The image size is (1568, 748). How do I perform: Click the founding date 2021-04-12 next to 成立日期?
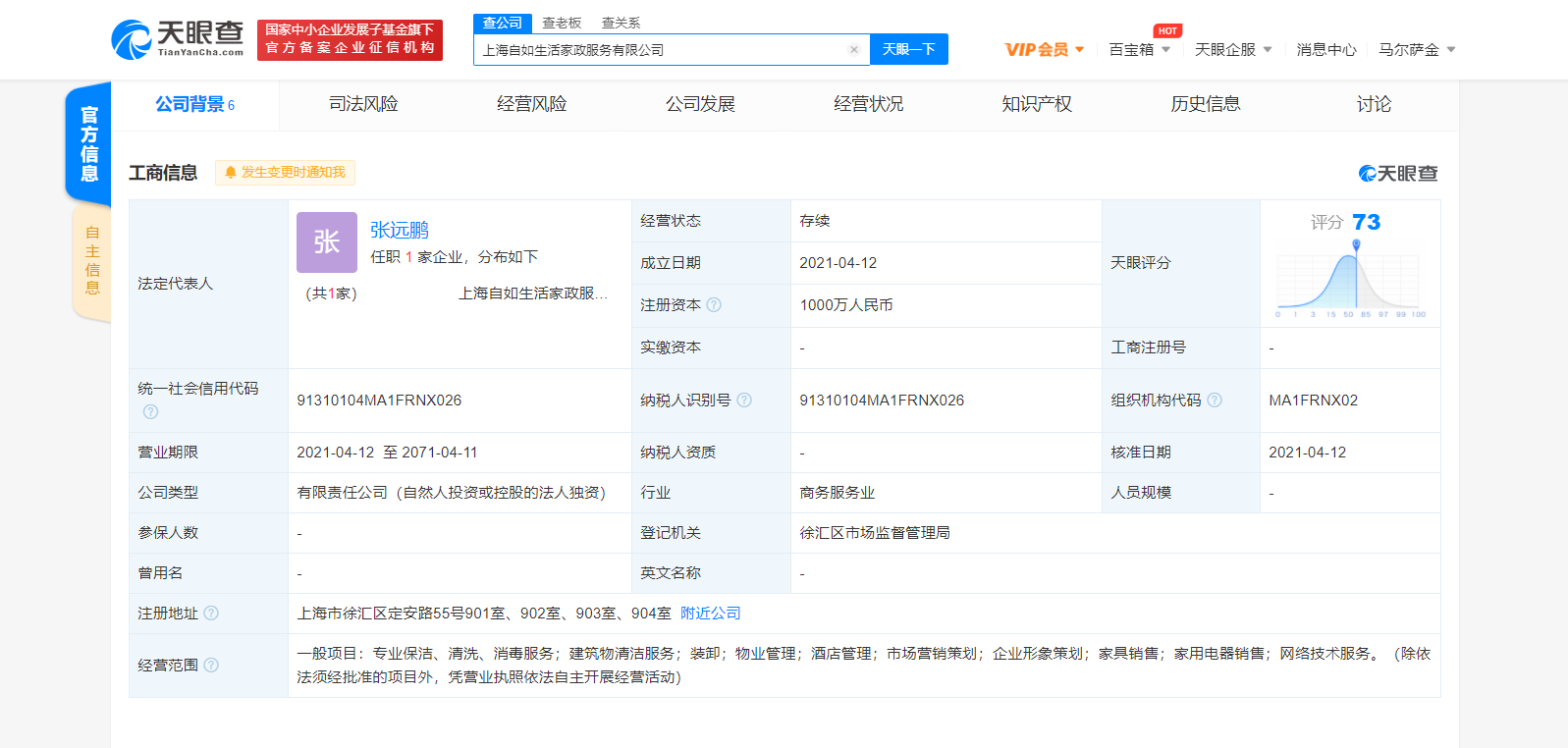point(838,263)
